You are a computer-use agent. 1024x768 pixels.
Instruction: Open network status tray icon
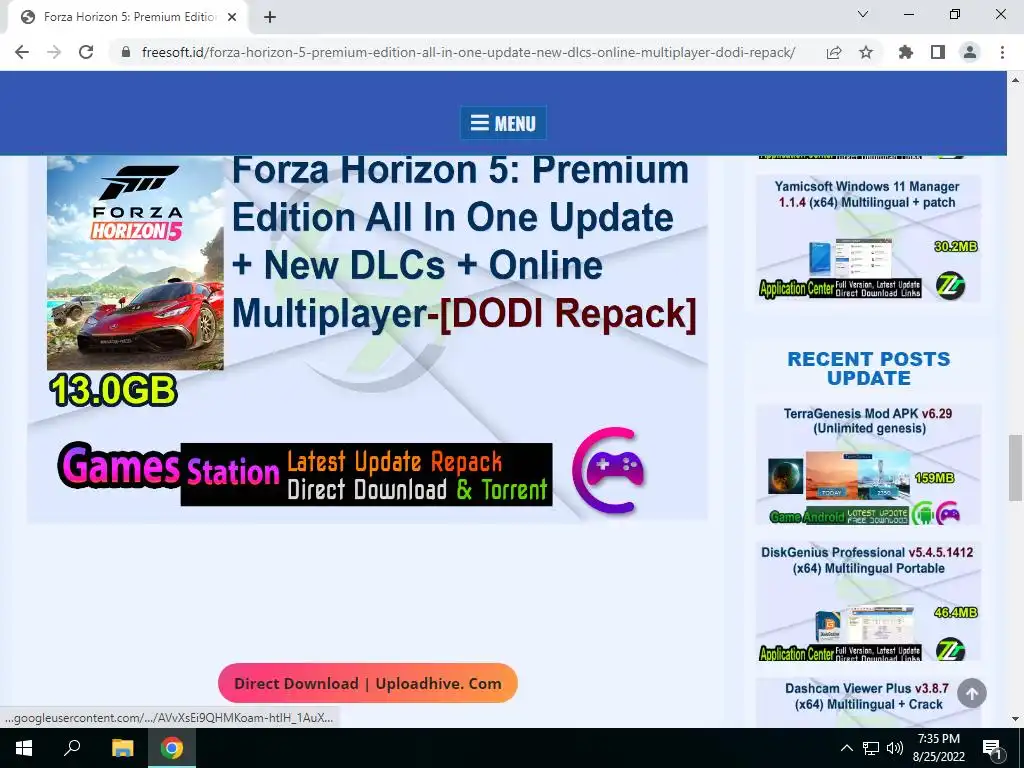871,748
